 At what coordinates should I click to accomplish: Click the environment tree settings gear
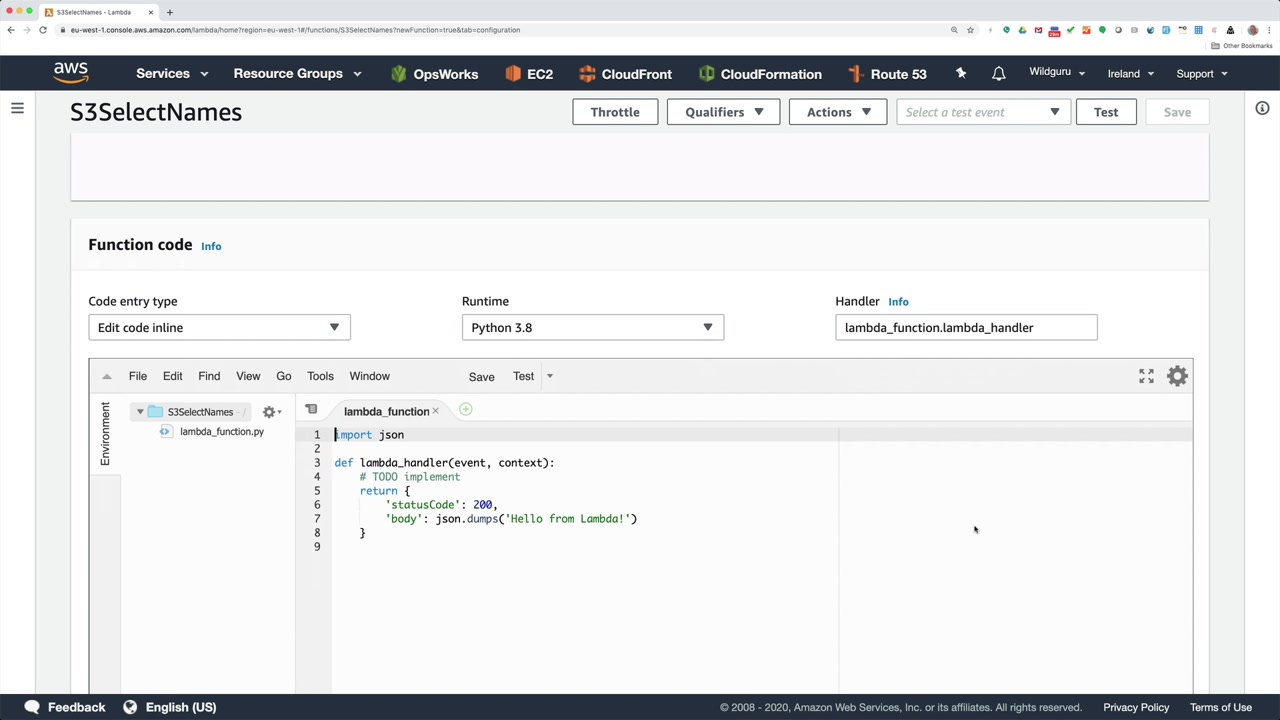(x=269, y=412)
